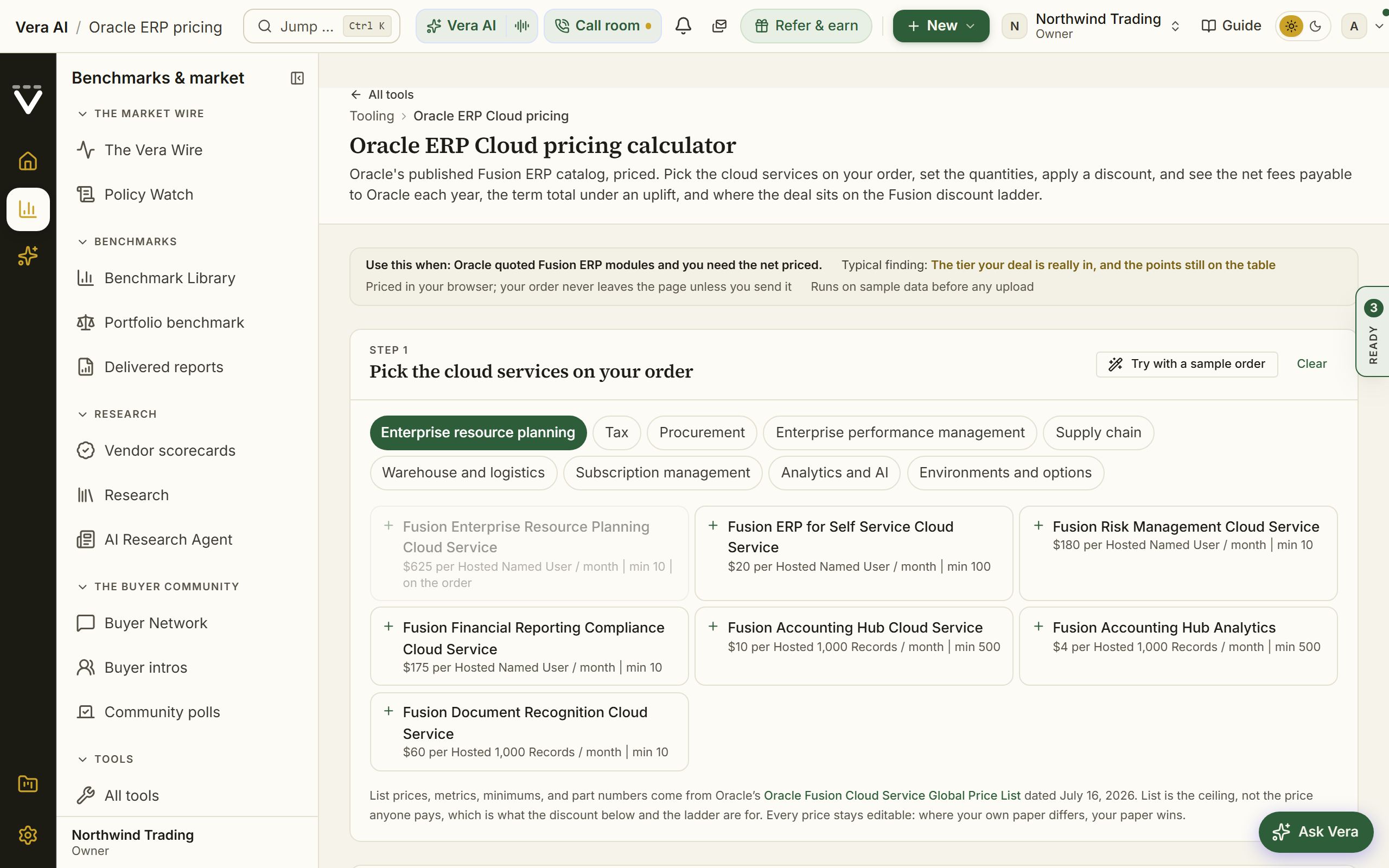Collapse BENCHMARKS section
1389x868 pixels.
[x=127, y=242]
